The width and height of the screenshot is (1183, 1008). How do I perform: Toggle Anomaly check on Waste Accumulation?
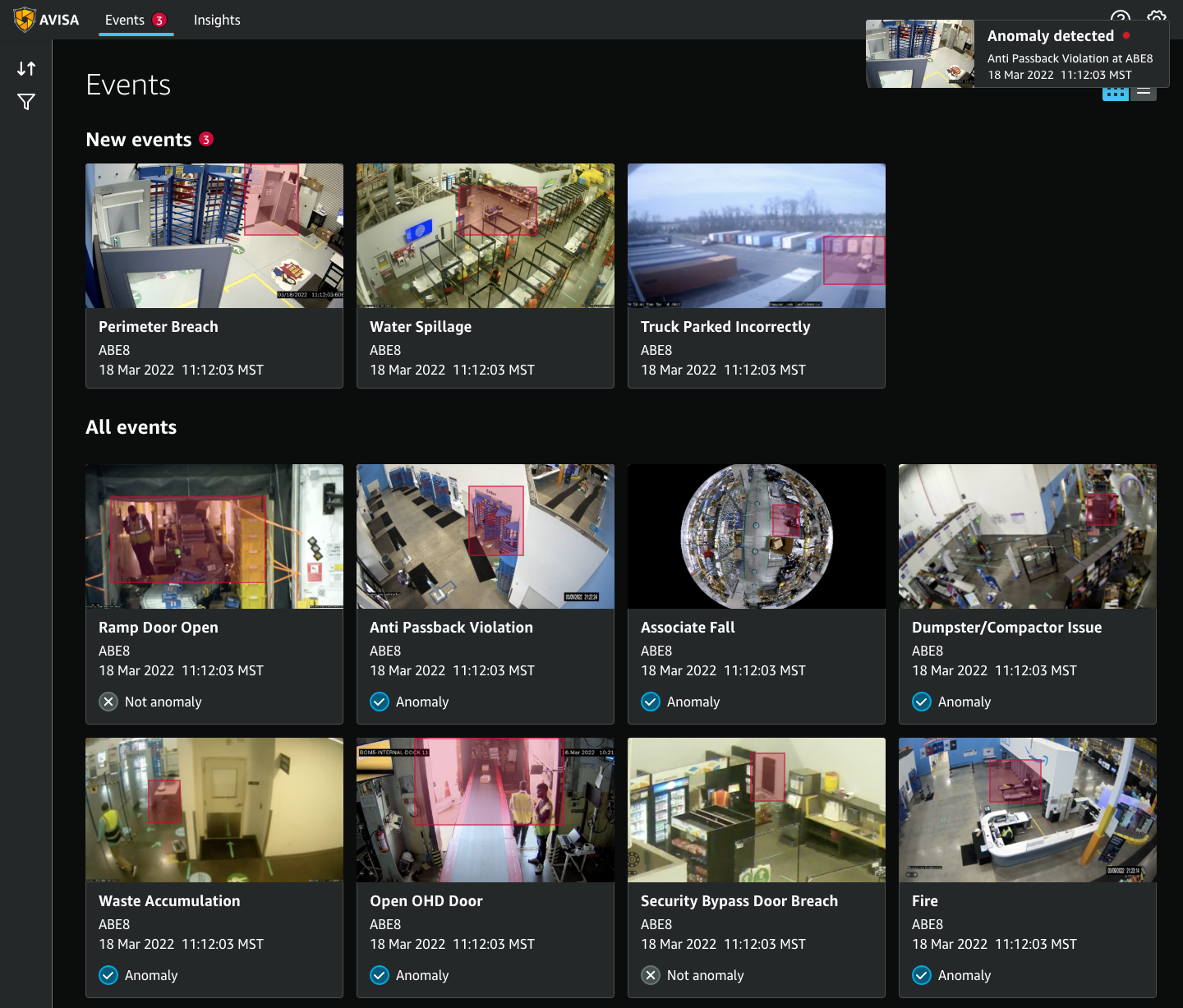pos(108,975)
